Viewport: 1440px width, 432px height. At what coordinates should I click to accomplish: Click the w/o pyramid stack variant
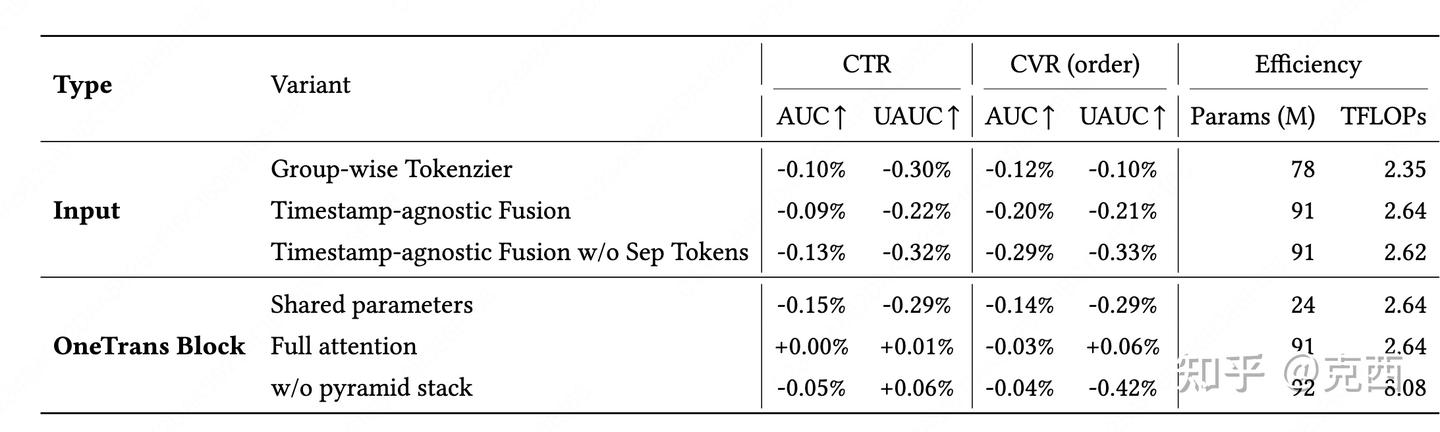[371, 388]
